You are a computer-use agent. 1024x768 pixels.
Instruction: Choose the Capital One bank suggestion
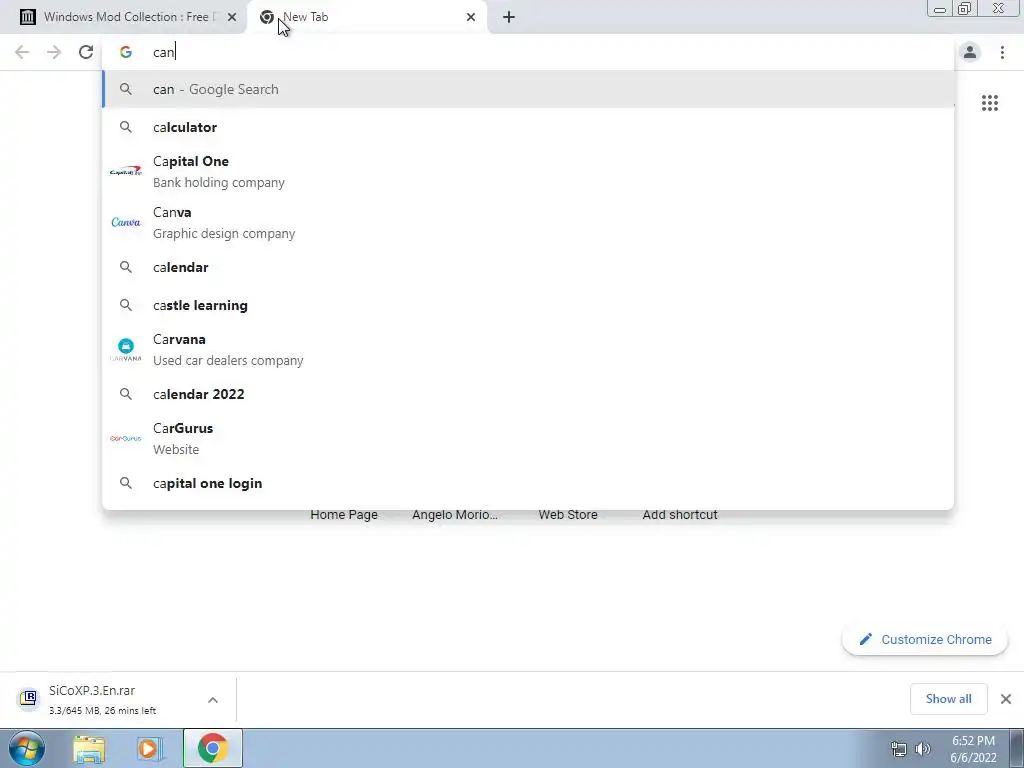point(528,172)
